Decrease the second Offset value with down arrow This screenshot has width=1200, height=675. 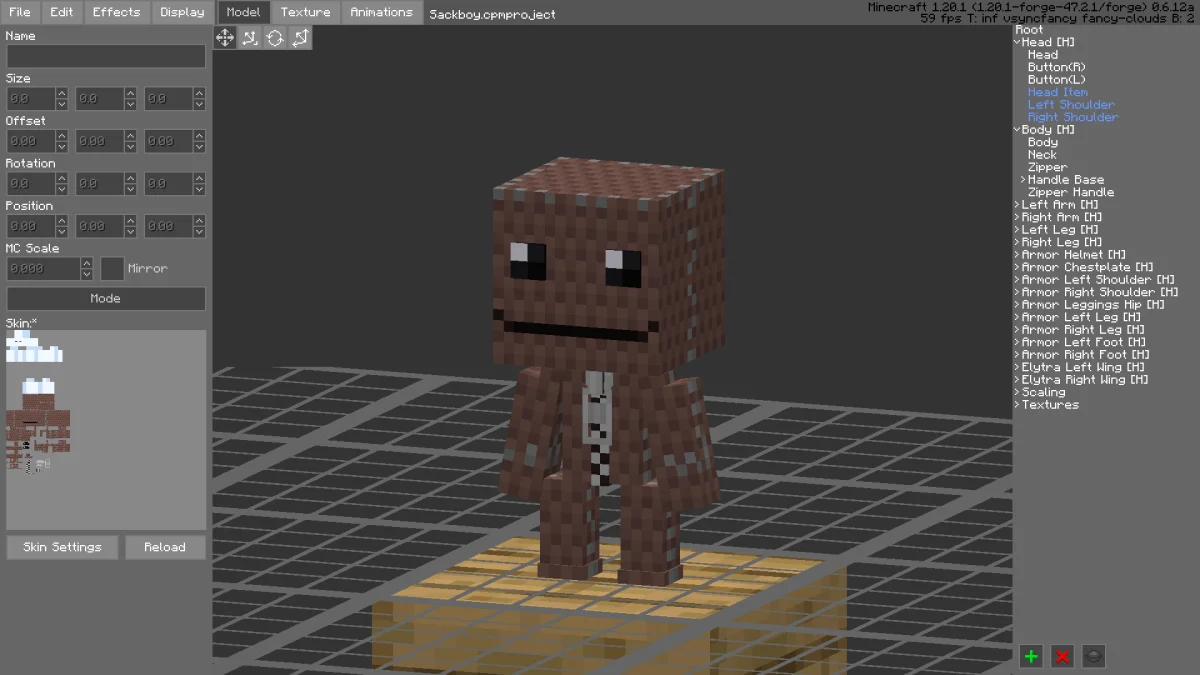pos(130,147)
